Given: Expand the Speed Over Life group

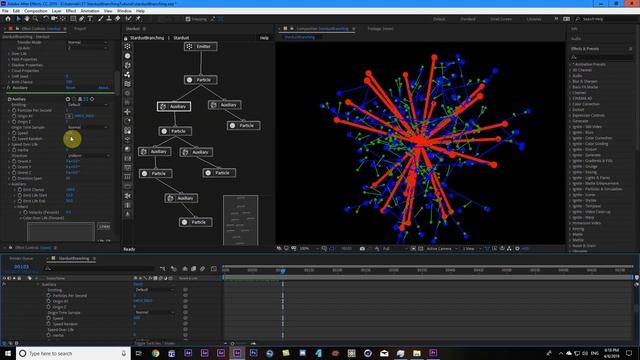Looking at the screenshot, I should [9, 144].
